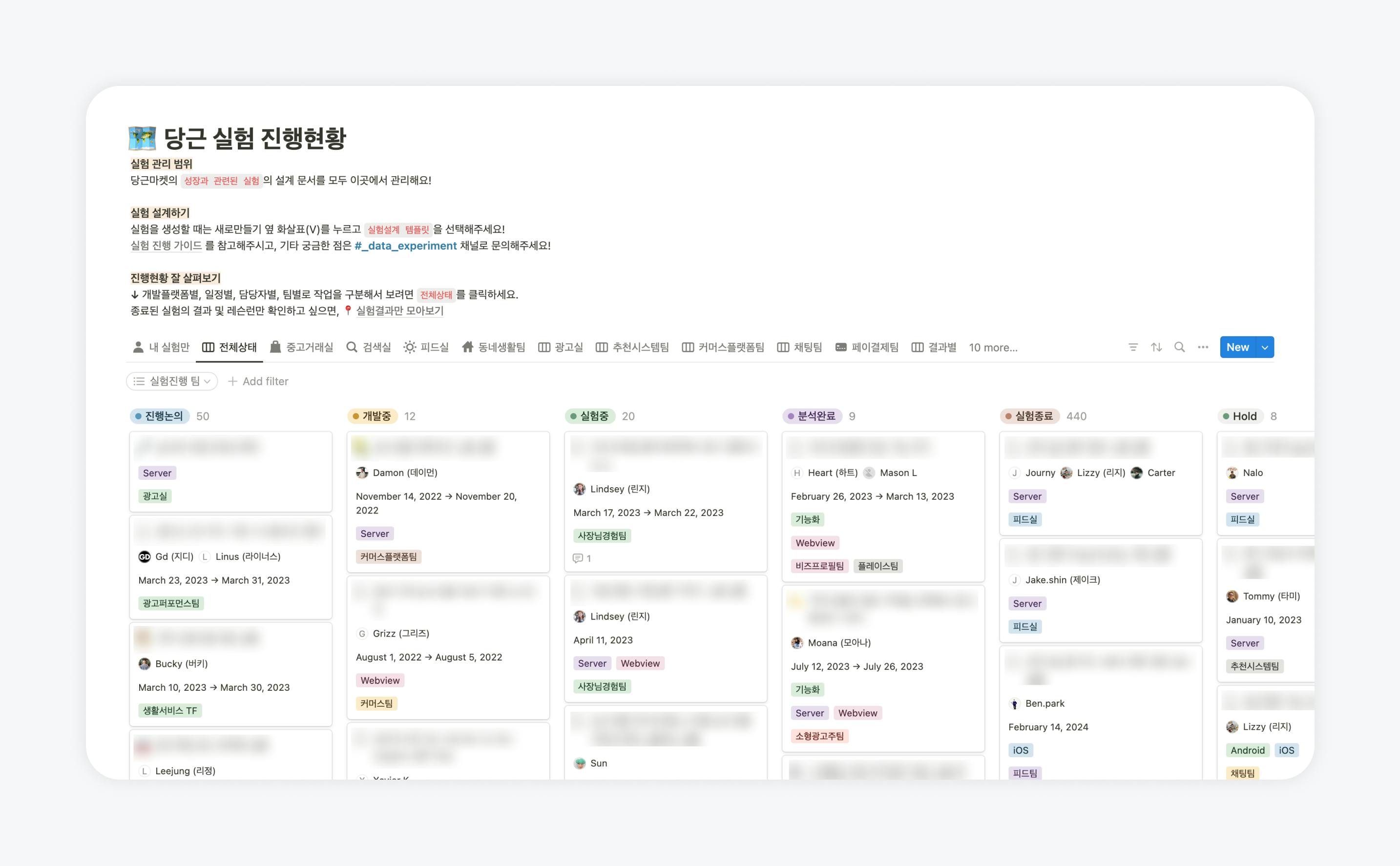Click Damon's avatar on 개발중 card

(x=362, y=473)
